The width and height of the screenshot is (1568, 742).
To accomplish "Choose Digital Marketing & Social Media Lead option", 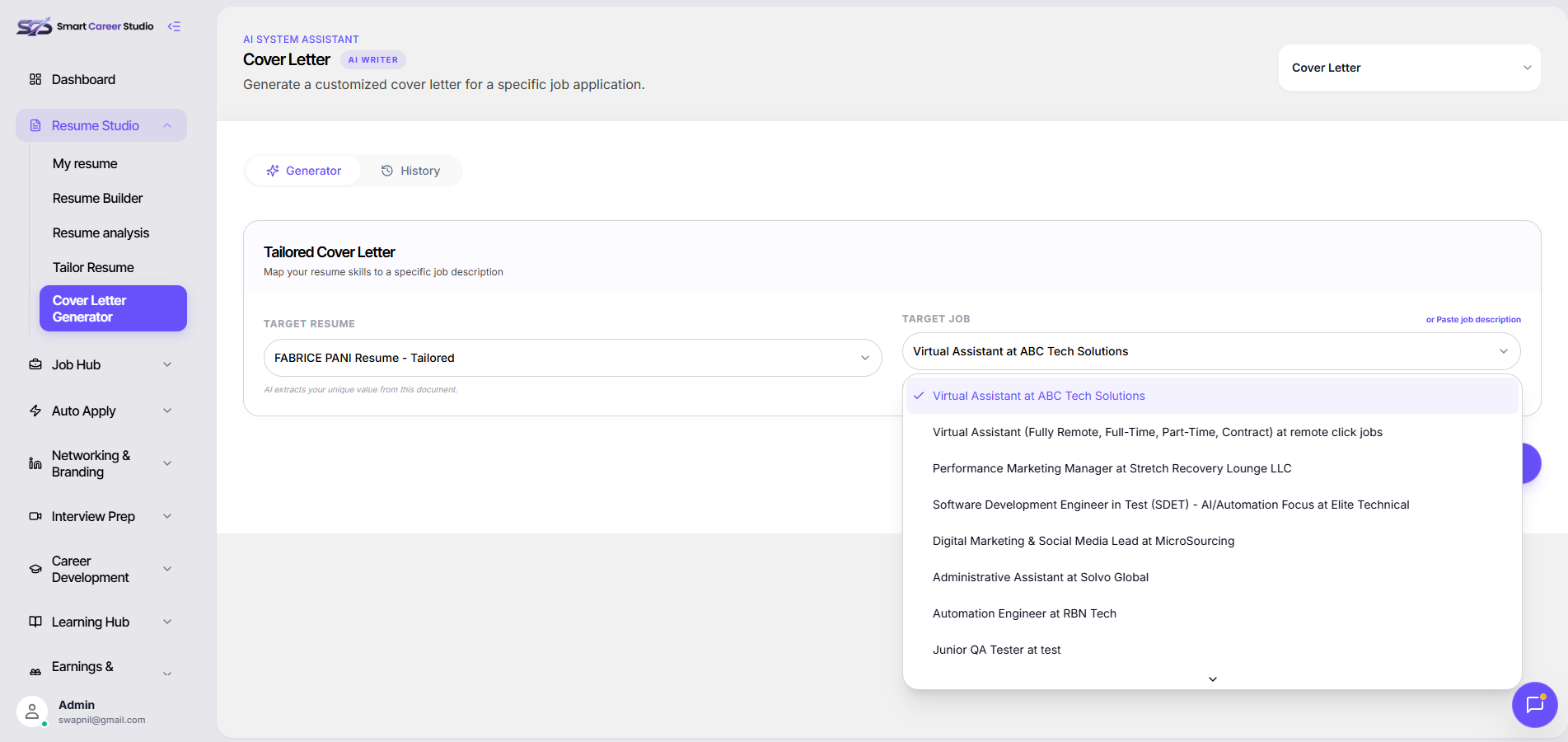I will (1212, 541).
